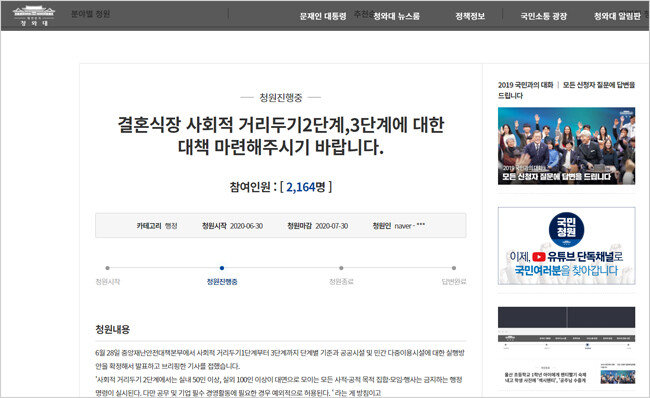This screenshot has height=398, width=650.
Task: Click the 국민청원 round badge icon
Action: point(566,229)
